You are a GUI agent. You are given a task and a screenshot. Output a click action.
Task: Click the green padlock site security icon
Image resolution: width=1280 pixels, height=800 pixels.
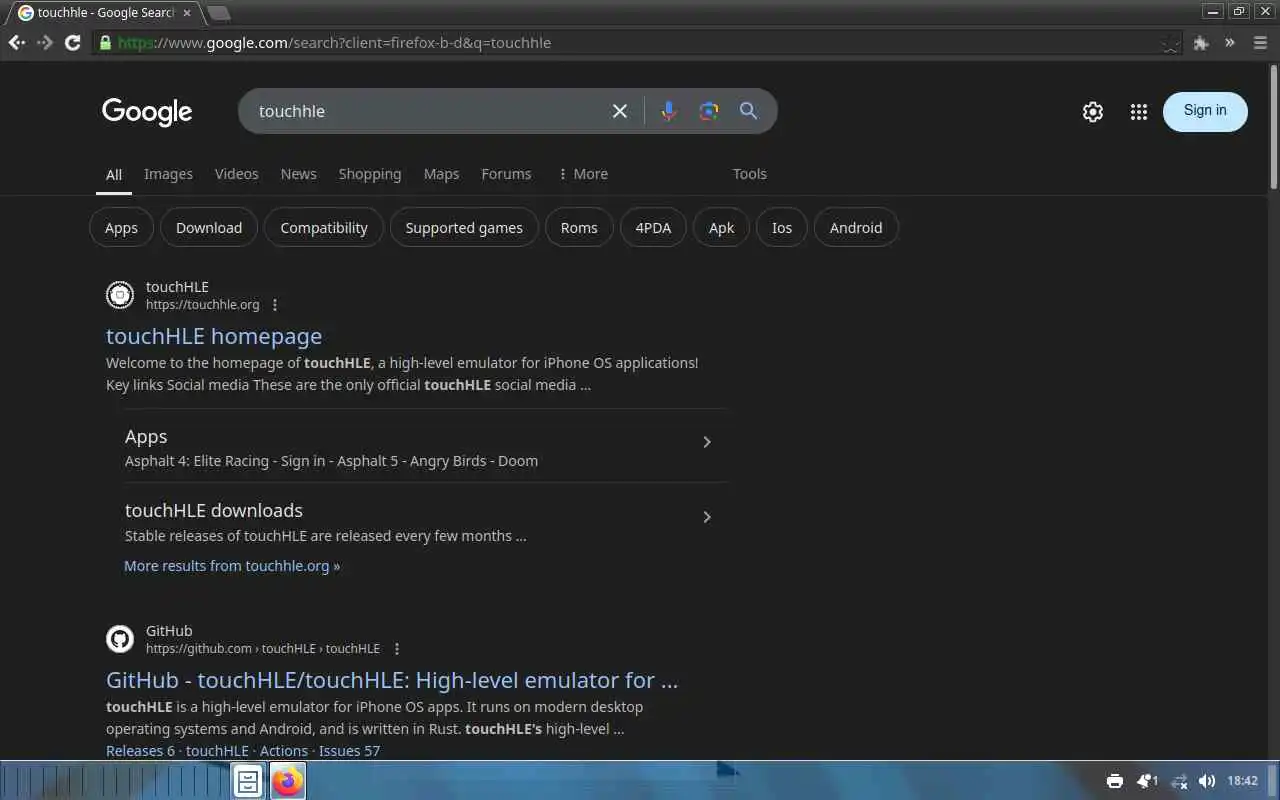pos(105,43)
